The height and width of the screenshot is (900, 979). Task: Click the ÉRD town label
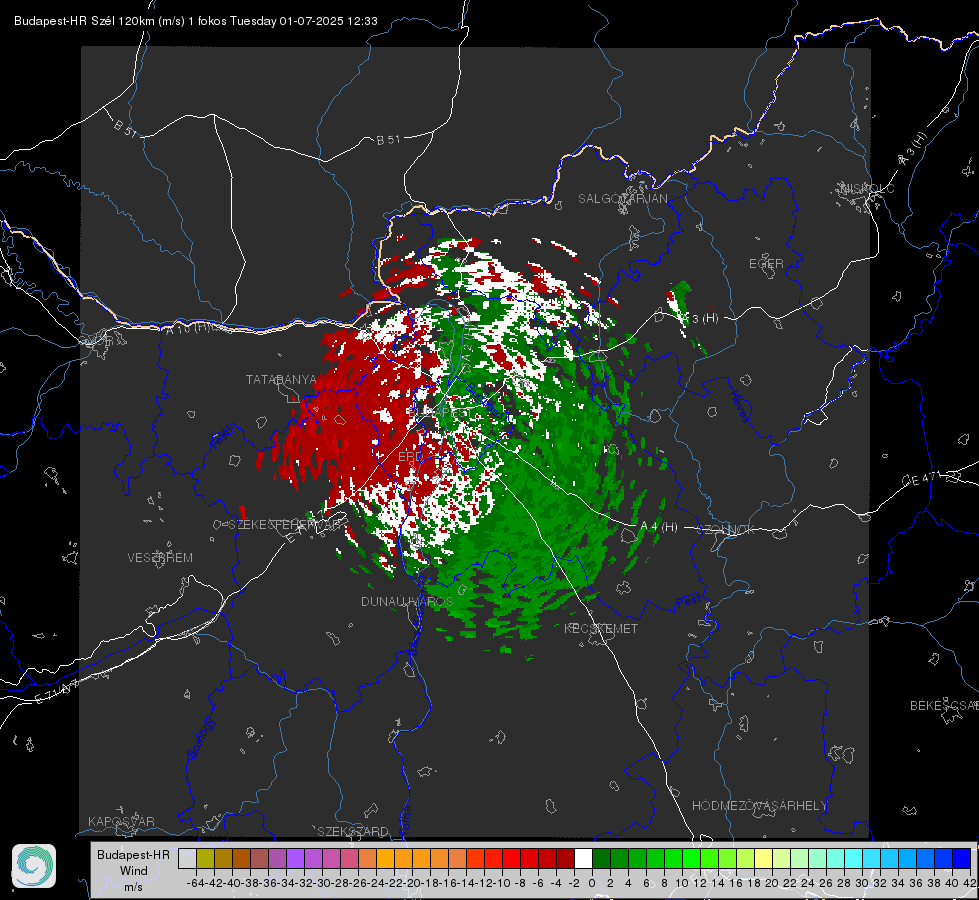pos(410,457)
